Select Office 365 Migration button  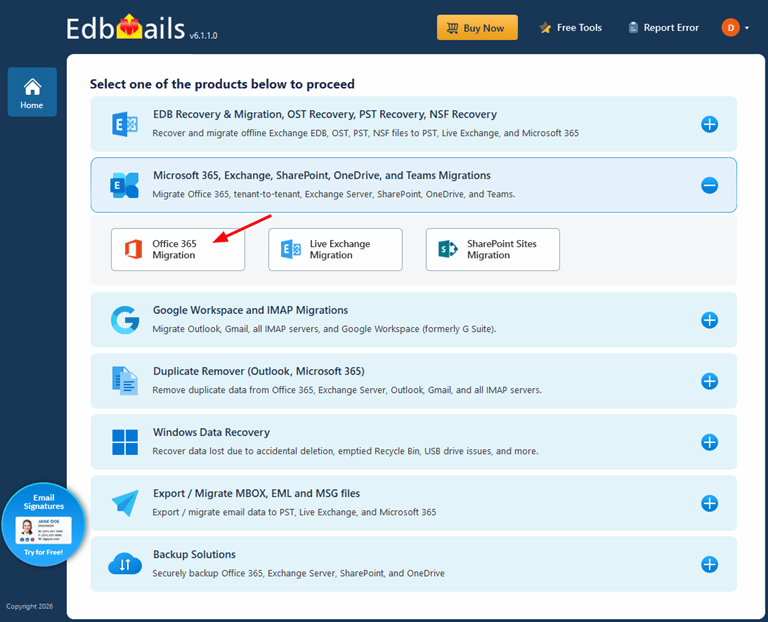(178, 249)
